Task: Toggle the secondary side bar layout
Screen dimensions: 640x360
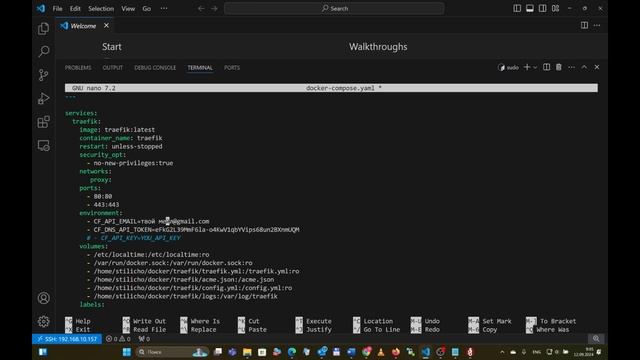Action: (542, 9)
